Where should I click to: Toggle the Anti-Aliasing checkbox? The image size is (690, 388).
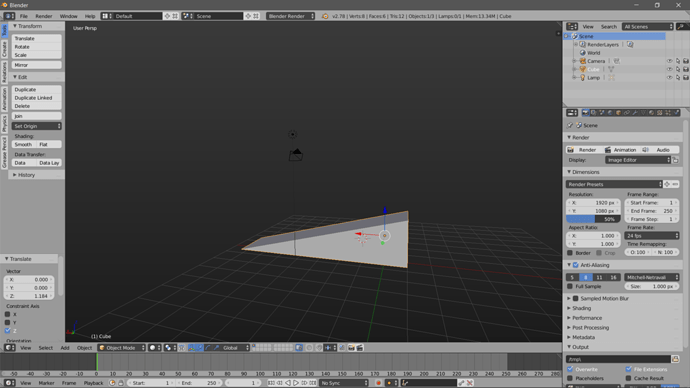[576, 265]
